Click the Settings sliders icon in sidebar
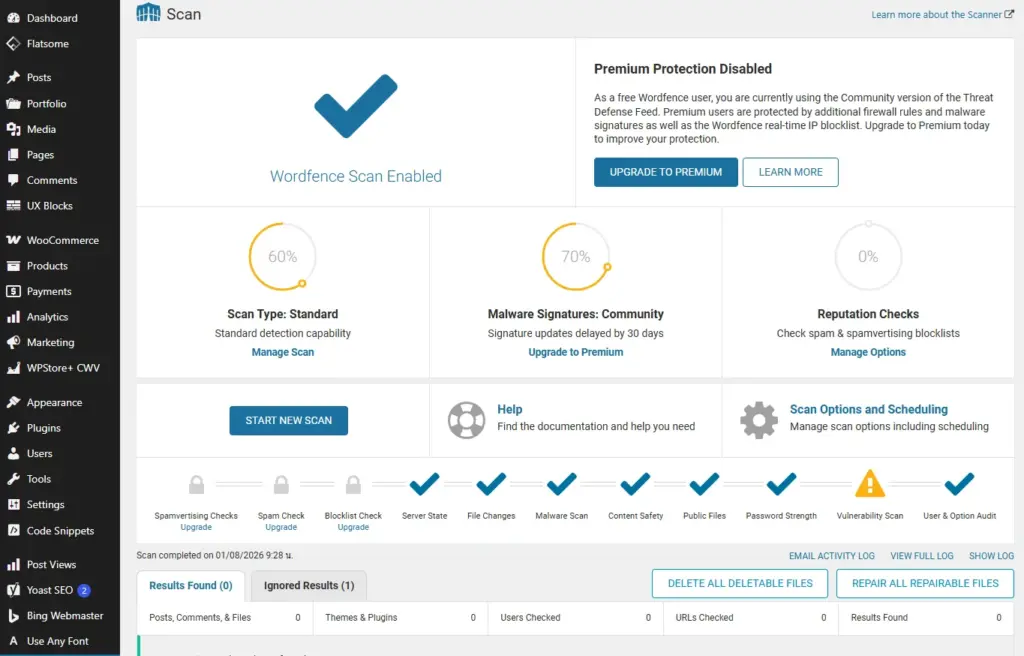Screen dimensions: 1024x656 click(13, 504)
